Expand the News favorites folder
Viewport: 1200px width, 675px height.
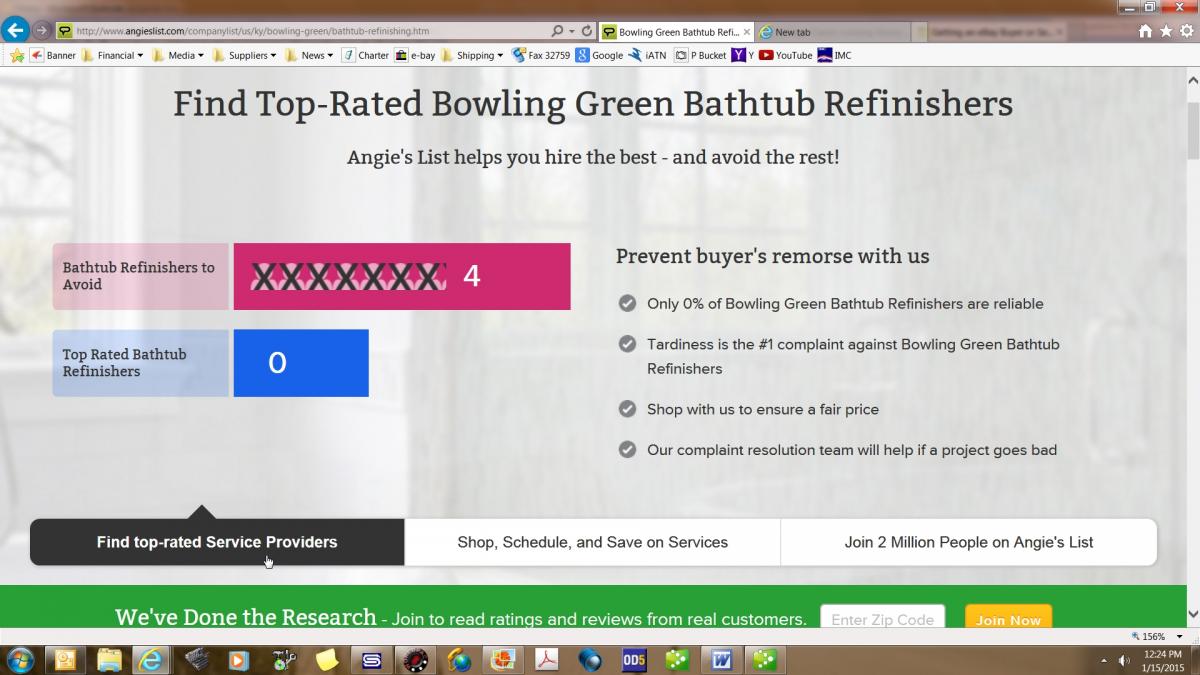coord(310,55)
